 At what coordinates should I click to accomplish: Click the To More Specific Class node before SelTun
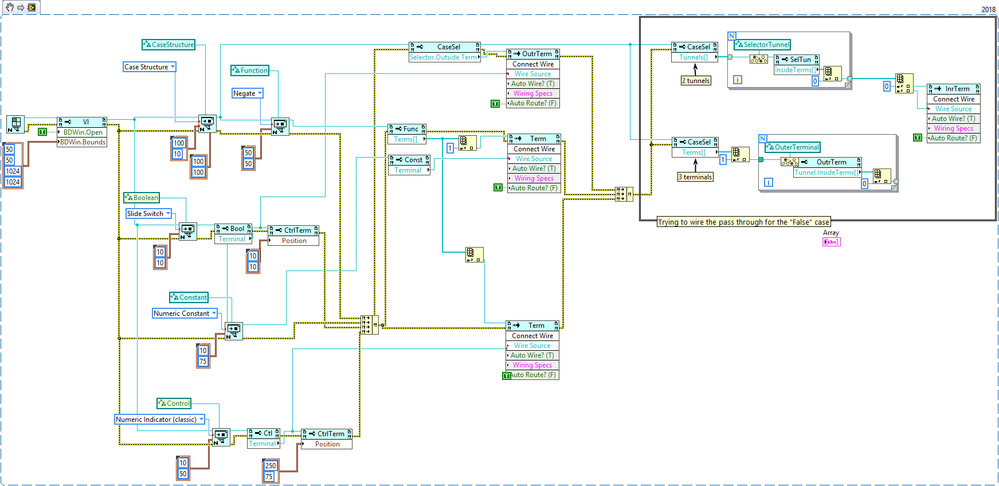tap(757, 58)
